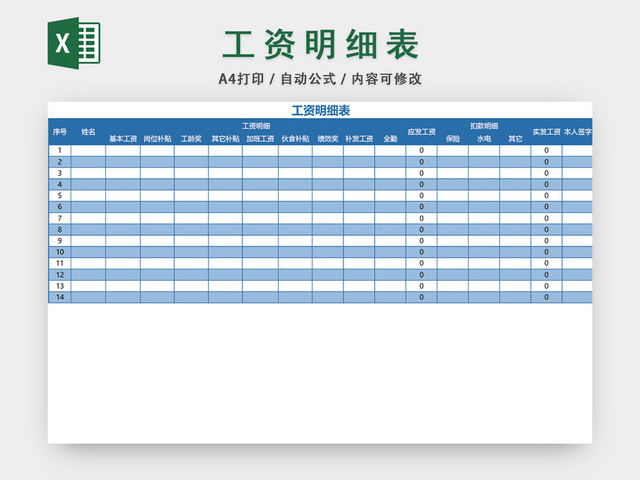Click the green Excel logo icon
The image size is (640, 480).
click(74, 43)
